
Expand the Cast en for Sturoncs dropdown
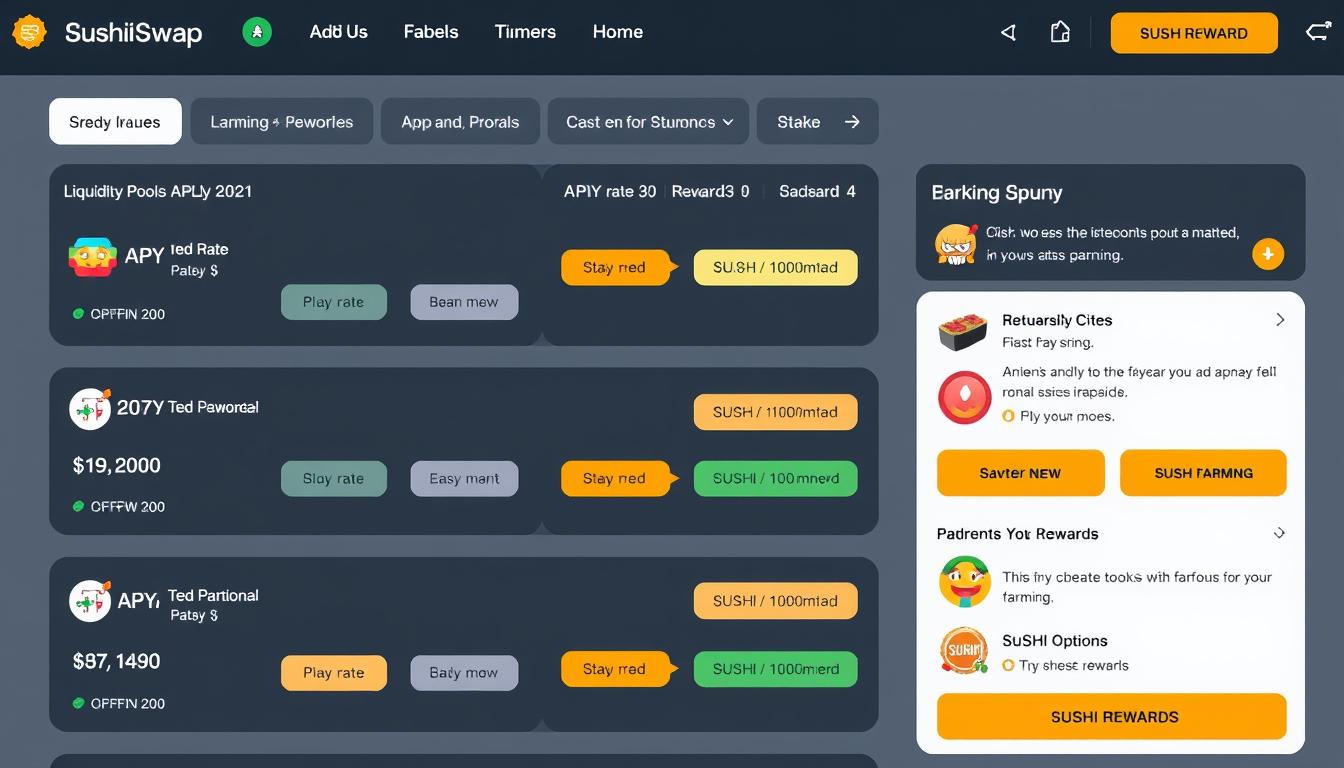coord(648,121)
